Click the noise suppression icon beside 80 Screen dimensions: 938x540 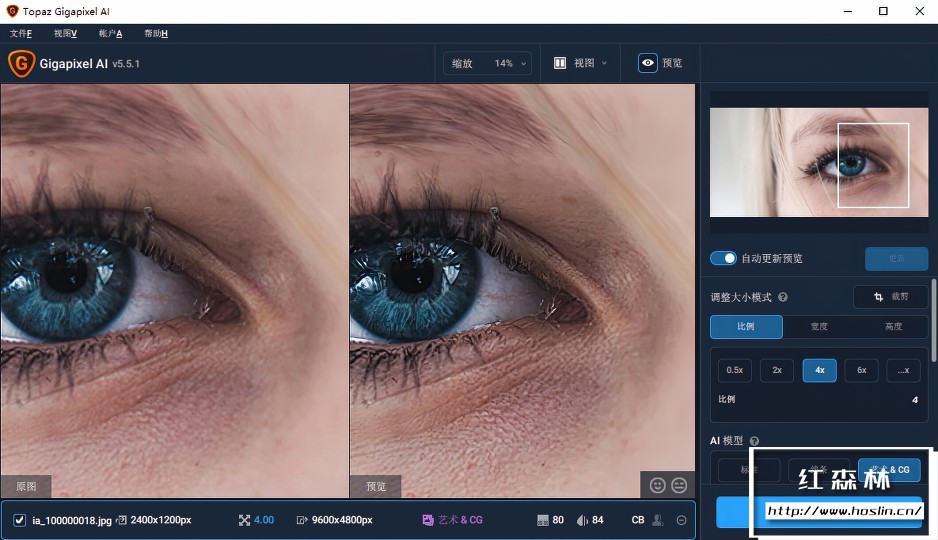point(543,520)
